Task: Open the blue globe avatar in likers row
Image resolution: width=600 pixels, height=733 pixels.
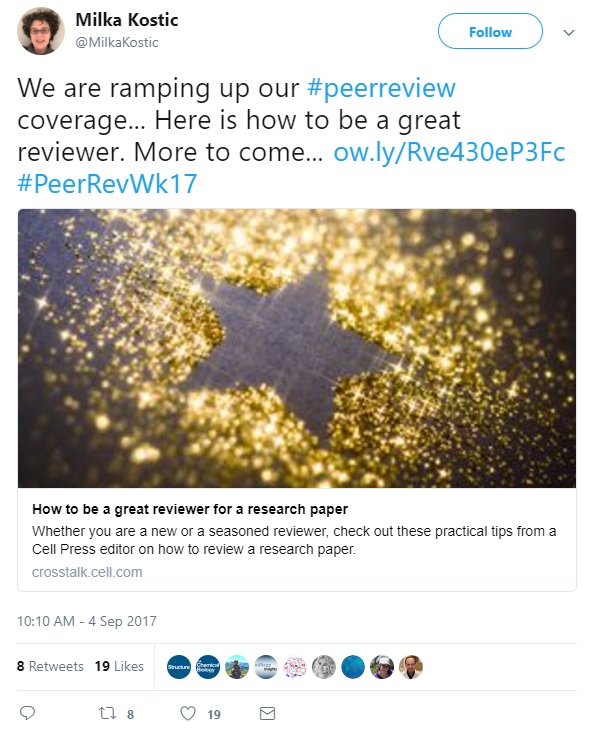Action: 353,667
